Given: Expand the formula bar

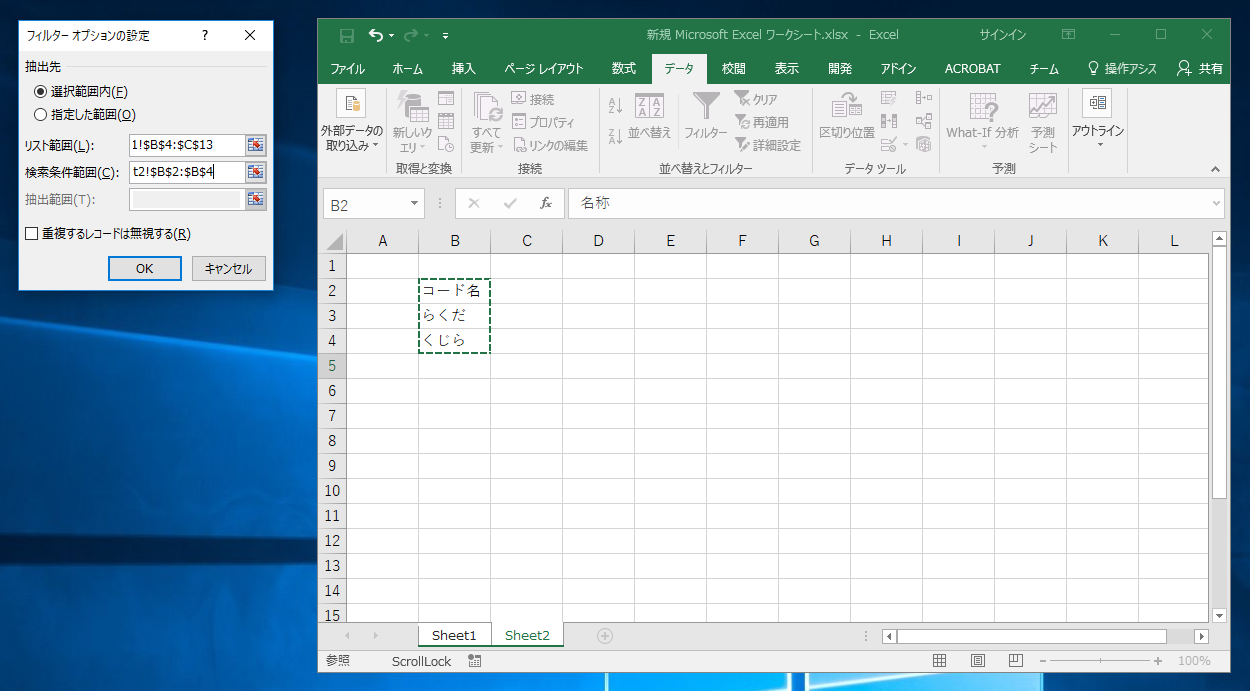Looking at the screenshot, I should coord(1216,203).
